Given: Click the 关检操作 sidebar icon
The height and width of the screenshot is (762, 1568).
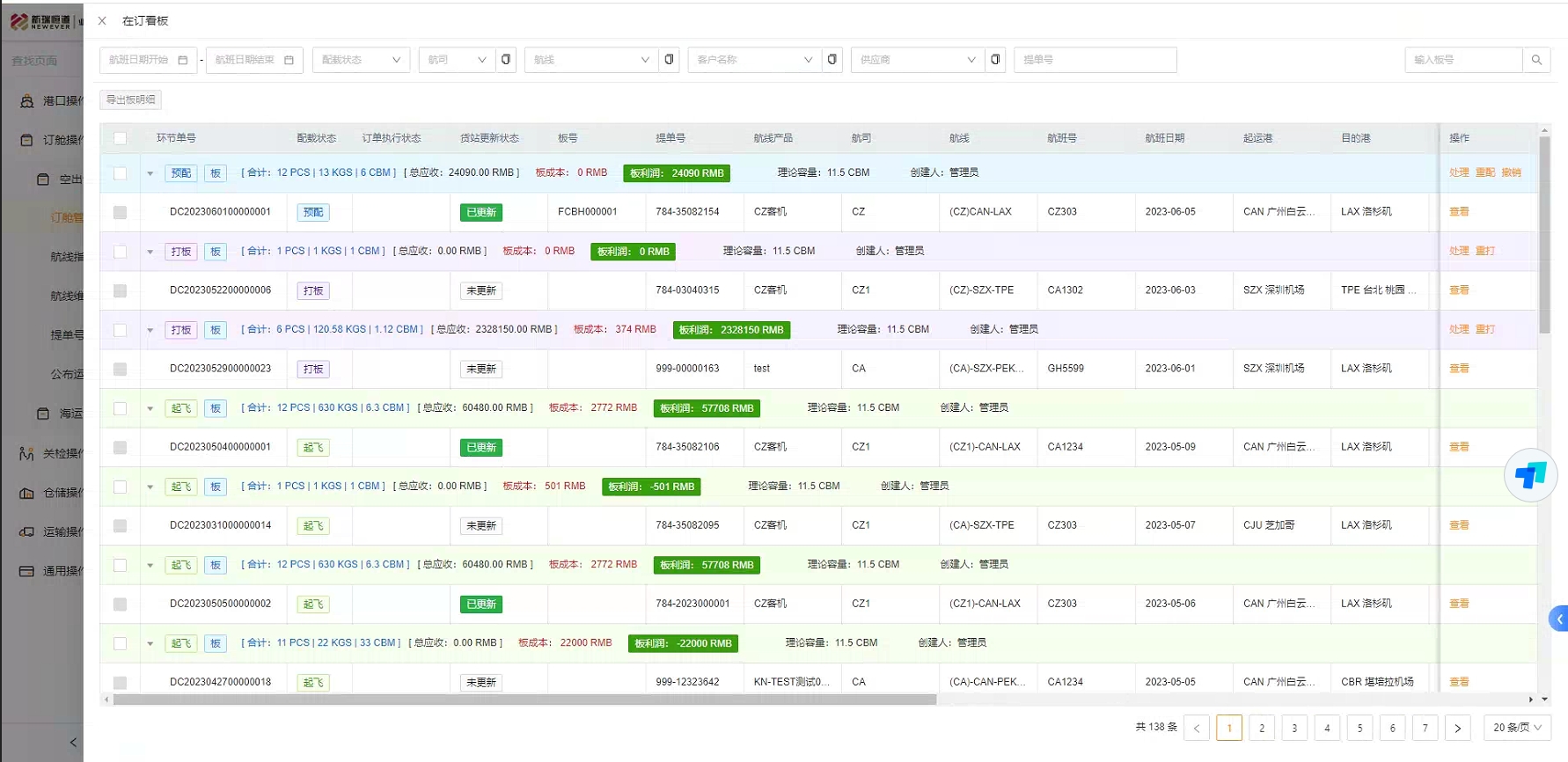Looking at the screenshot, I should (x=26, y=453).
